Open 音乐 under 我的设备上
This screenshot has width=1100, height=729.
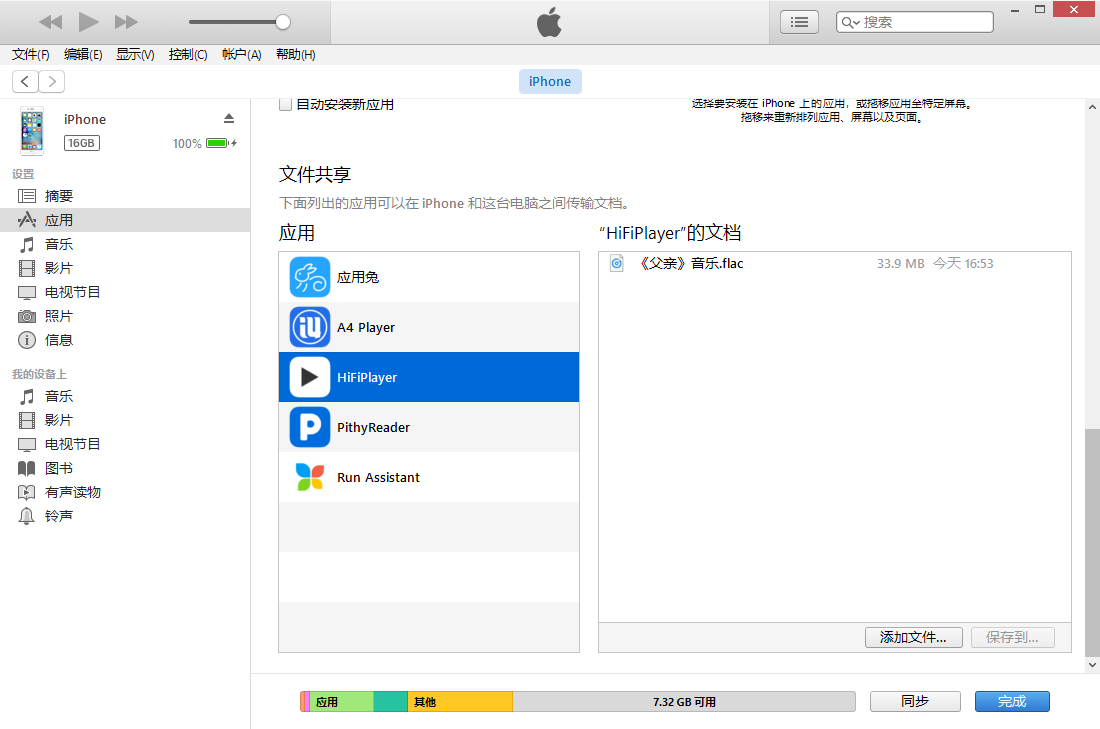pyautogui.click(x=125, y=396)
